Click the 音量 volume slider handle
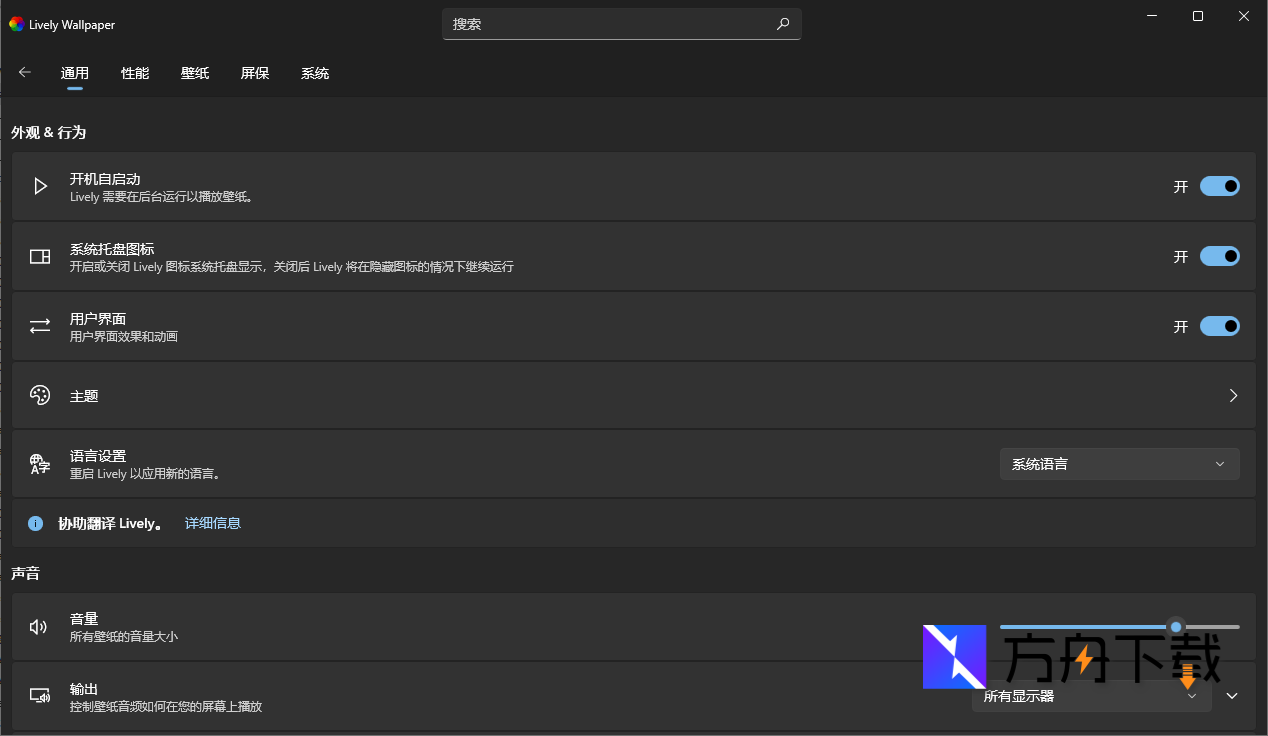Screen dimensions: 1268x736 [x=1176, y=627]
